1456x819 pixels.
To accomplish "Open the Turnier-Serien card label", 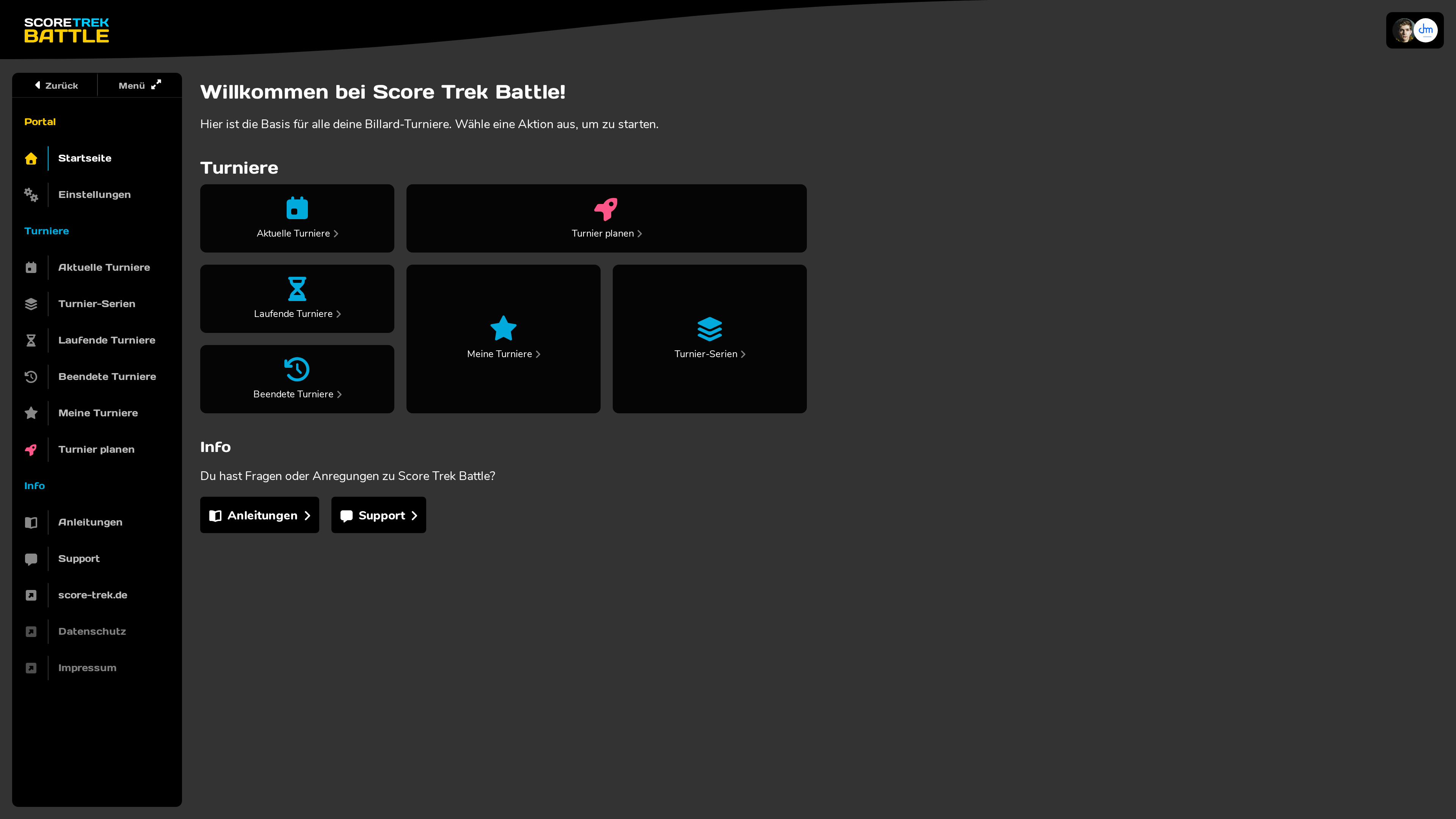I will [x=705, y=354].
